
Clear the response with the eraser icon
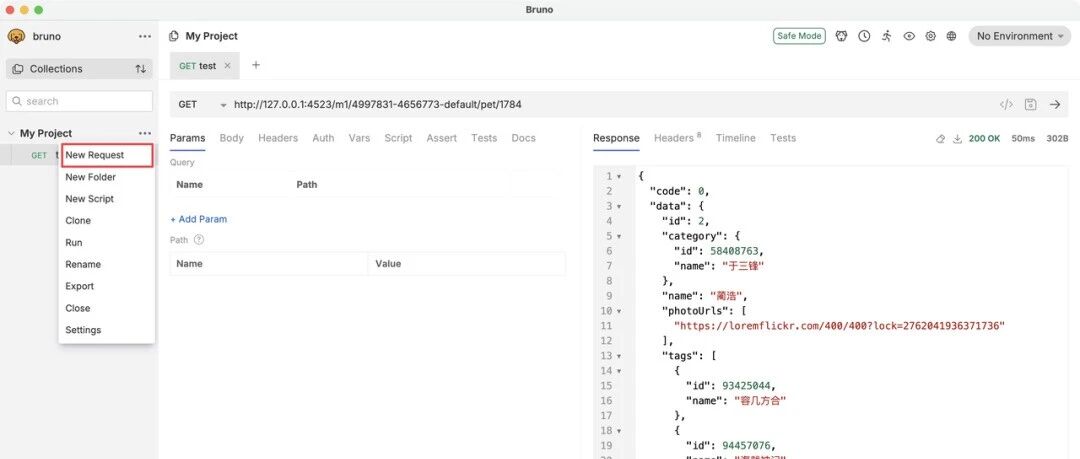[940, 139]
